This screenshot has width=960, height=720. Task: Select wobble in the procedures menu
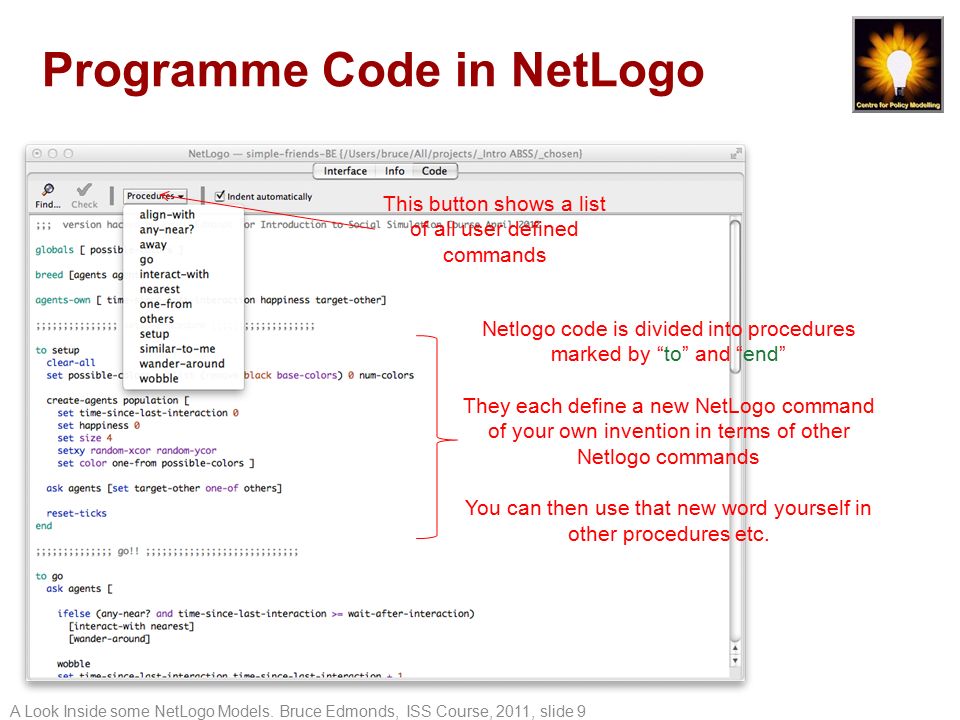[159, 378]
